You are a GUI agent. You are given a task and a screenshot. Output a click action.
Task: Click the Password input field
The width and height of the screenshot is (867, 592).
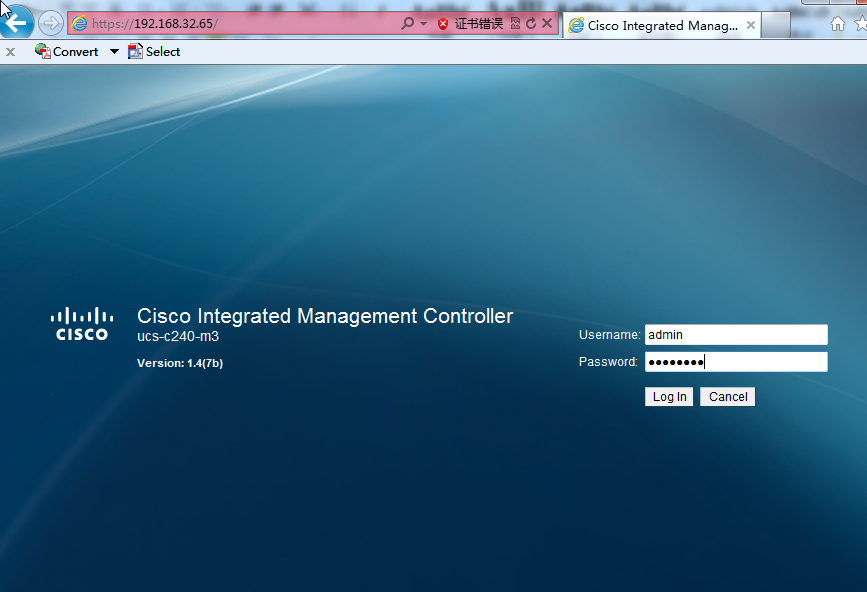736,362
